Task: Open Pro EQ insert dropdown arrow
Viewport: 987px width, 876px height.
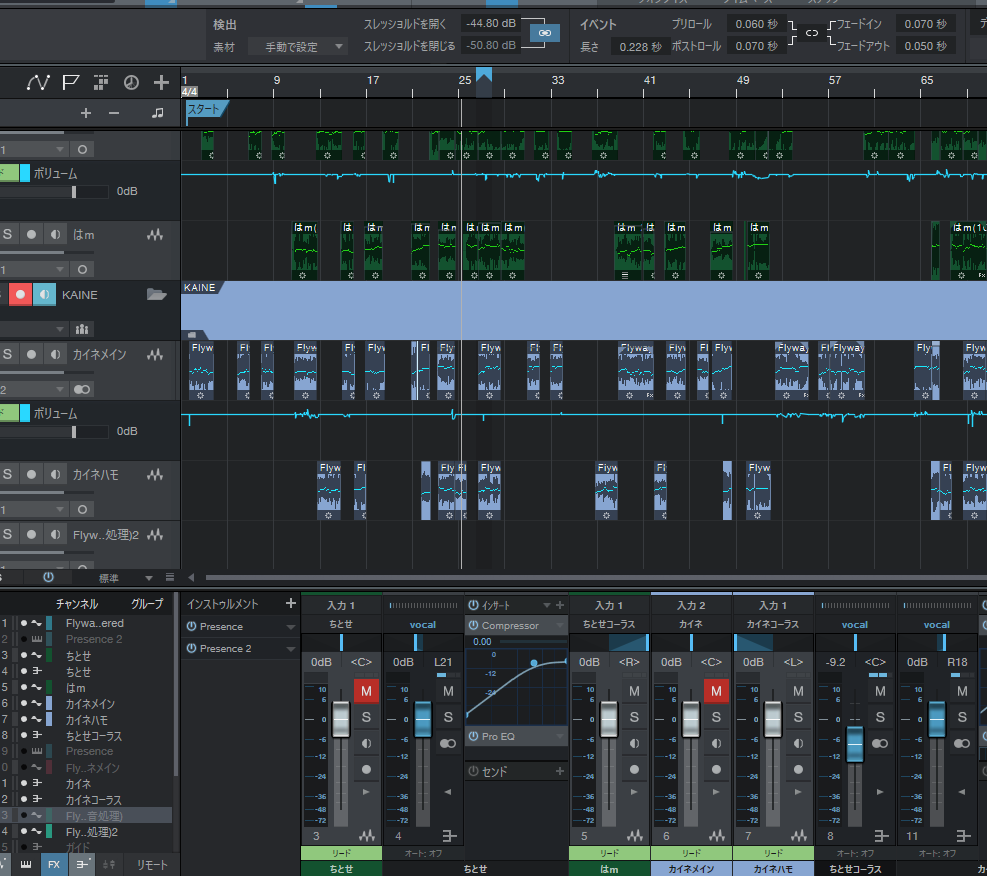Action: 560,736
